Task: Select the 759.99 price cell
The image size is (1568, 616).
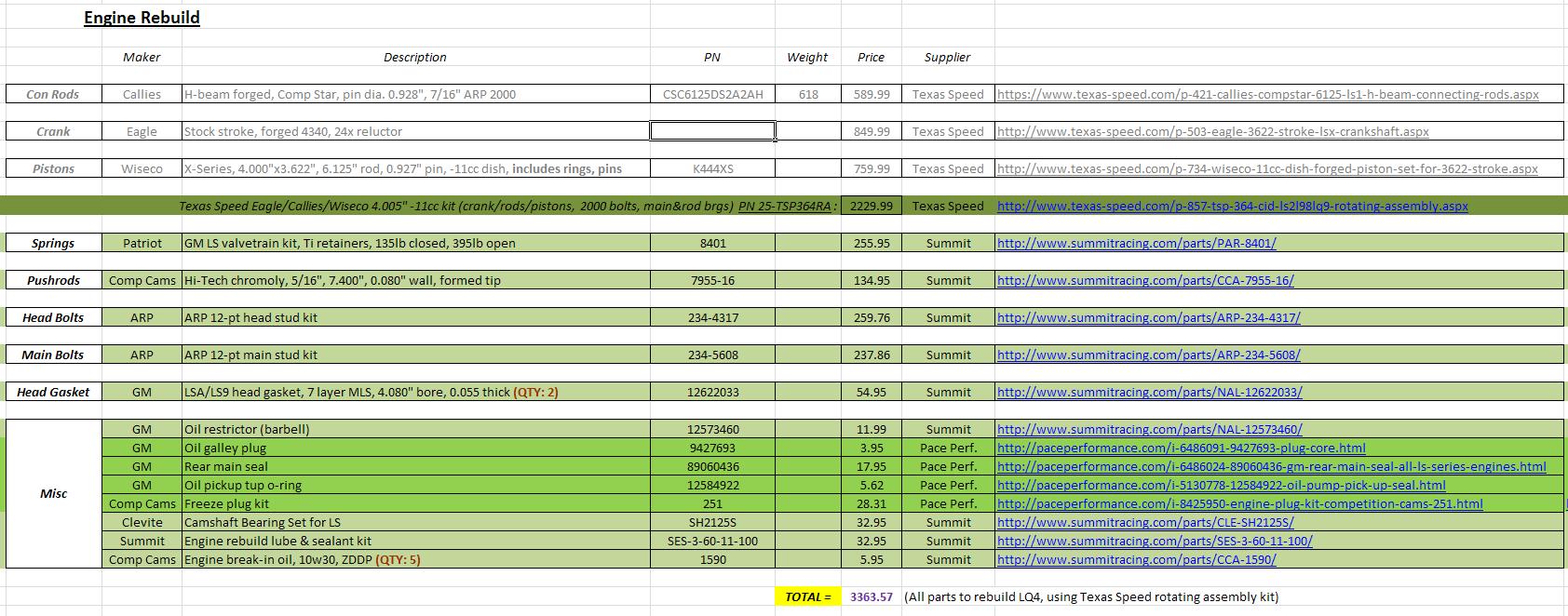Action: 872,168
